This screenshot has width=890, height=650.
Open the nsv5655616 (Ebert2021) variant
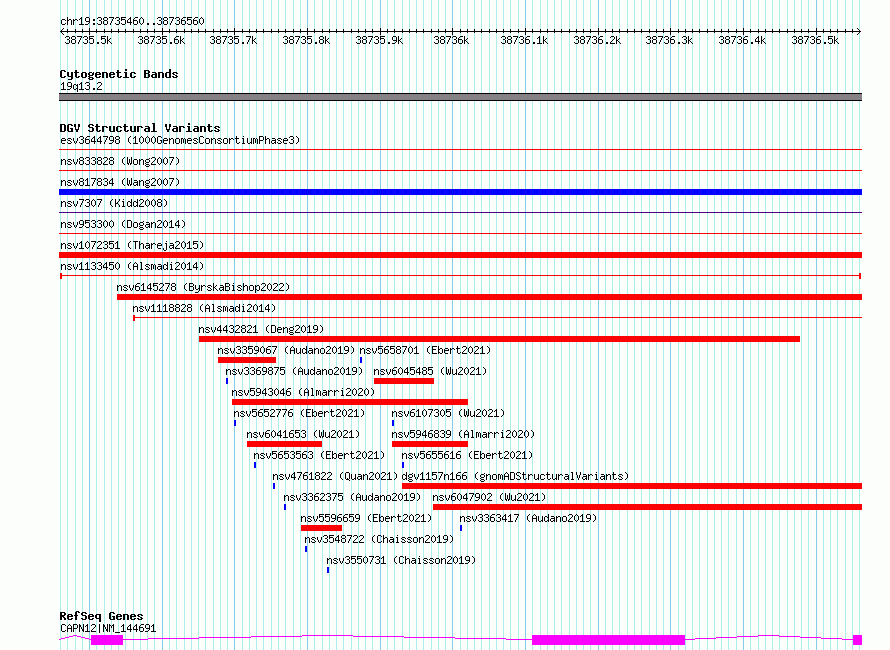[x=467, y=455]
